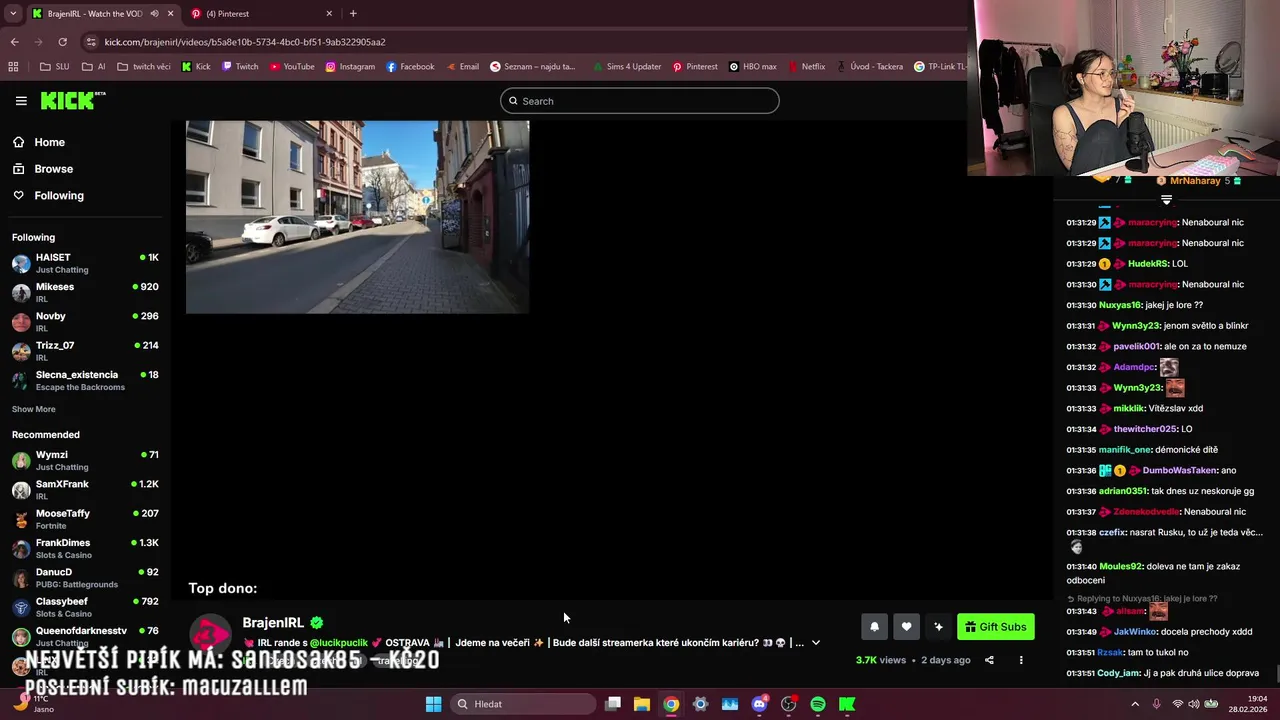Open twitch věci bookmark folder

click(144, 67)
